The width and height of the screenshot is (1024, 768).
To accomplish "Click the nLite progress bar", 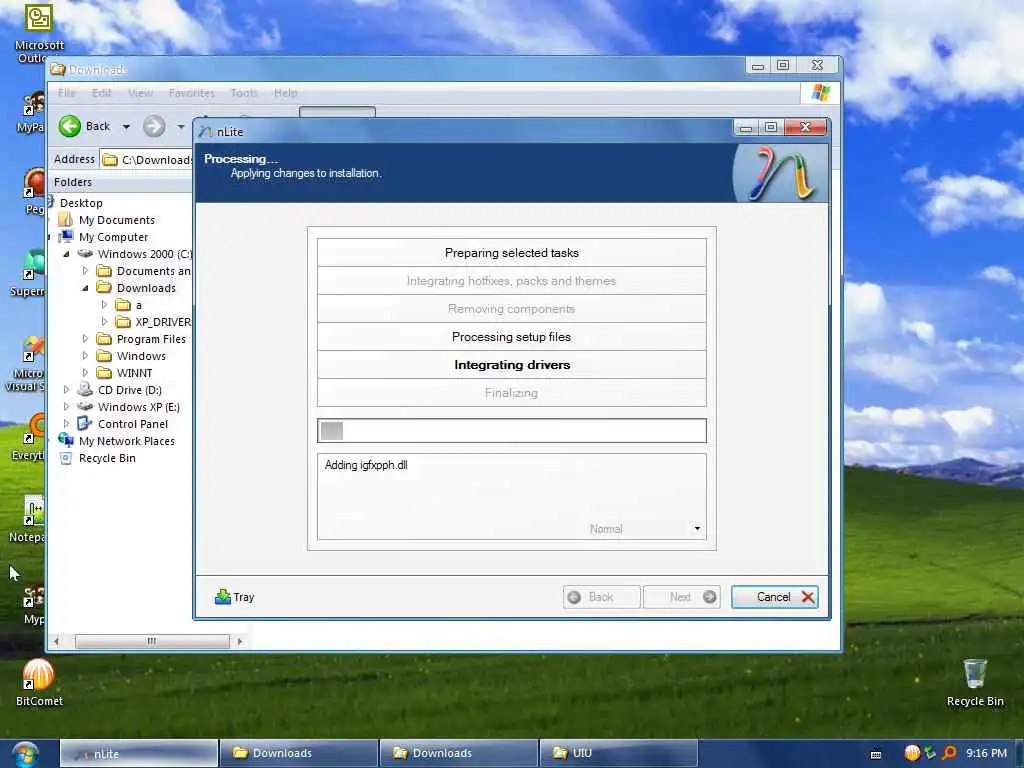I will point(511,431).
